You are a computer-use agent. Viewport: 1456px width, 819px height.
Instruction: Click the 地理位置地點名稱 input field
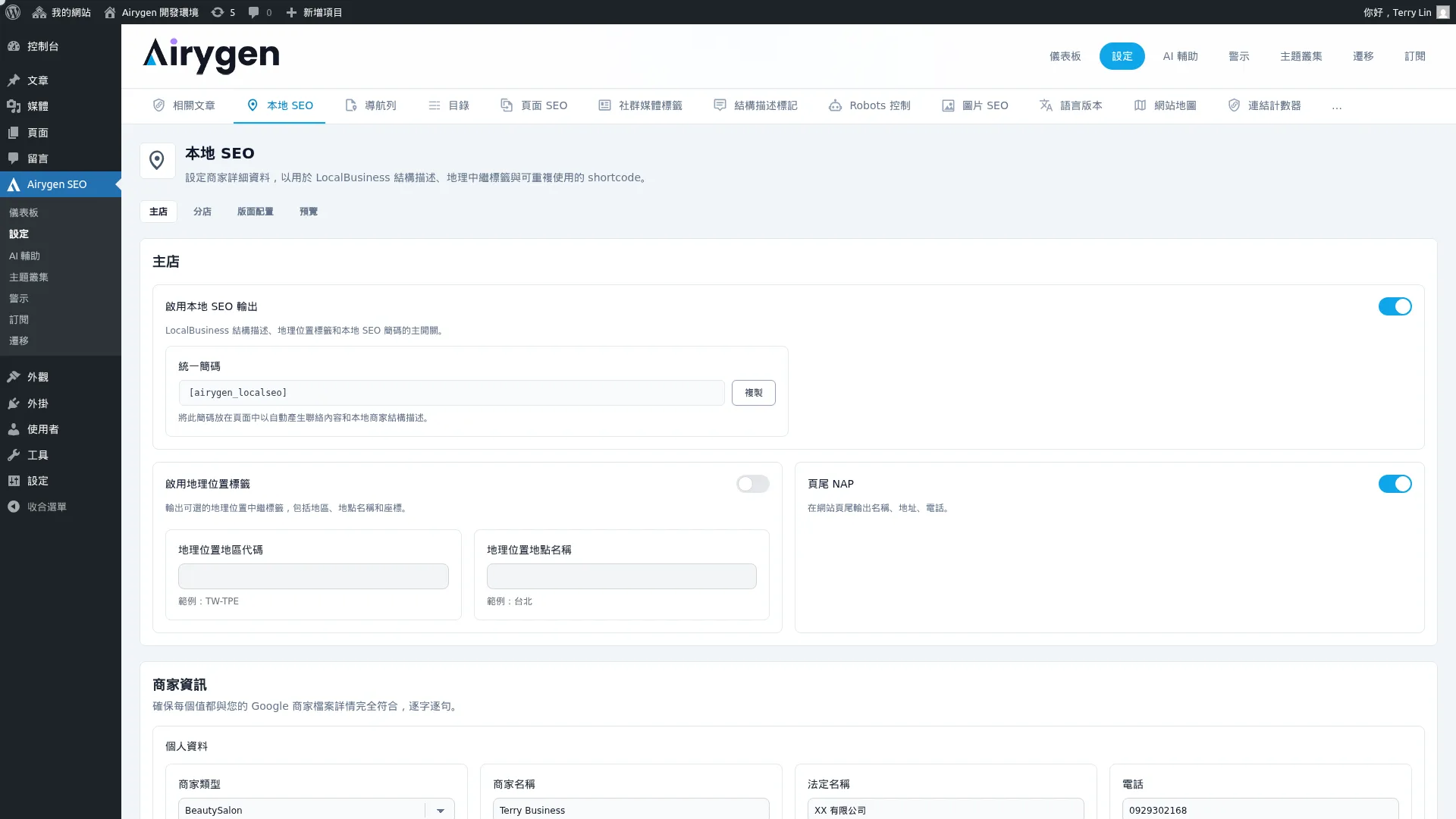pyautogui.click(x=621, y=576)
